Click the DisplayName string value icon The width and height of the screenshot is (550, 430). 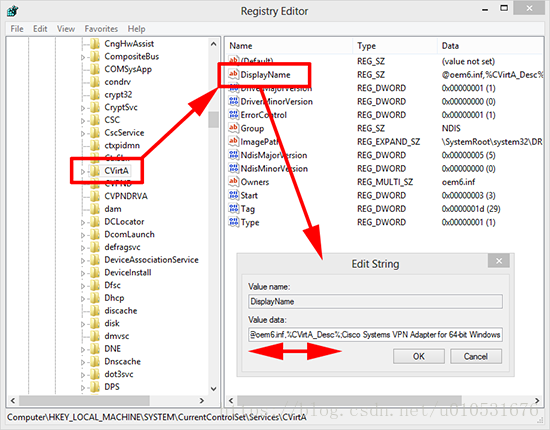[x=233, y=74]
